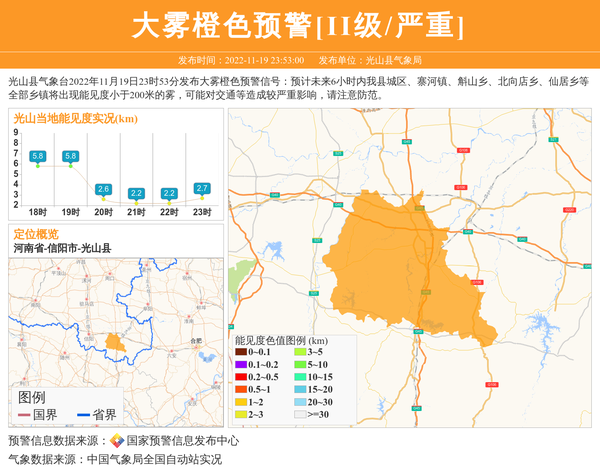Image resolution: width=600 pixels, height=471 pixels.
Task: Select the 2.2 data label at 21时
Action: point(136,192)
